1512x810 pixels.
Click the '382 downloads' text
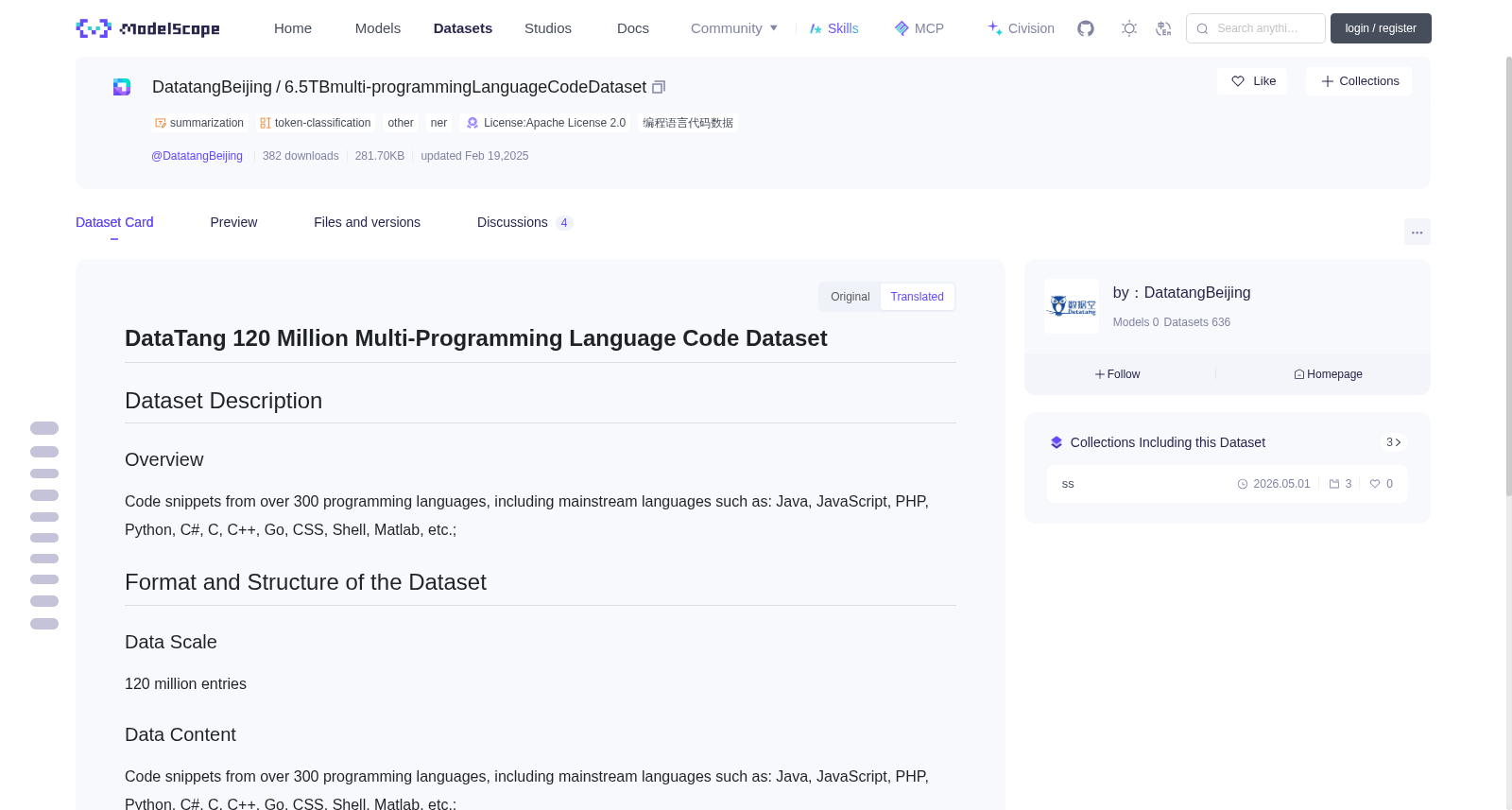point(301,156)
